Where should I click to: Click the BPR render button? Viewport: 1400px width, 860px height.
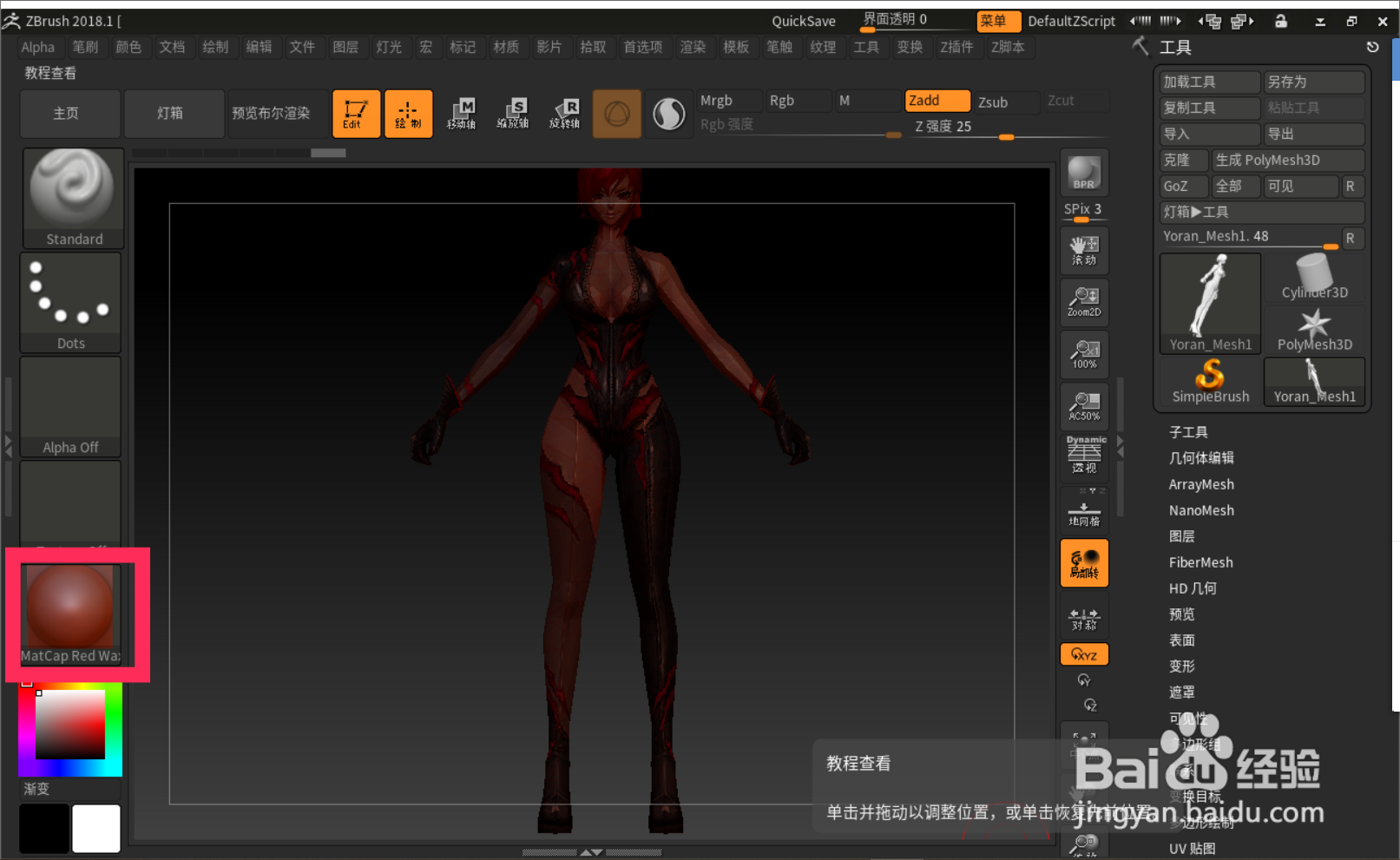1084,174
